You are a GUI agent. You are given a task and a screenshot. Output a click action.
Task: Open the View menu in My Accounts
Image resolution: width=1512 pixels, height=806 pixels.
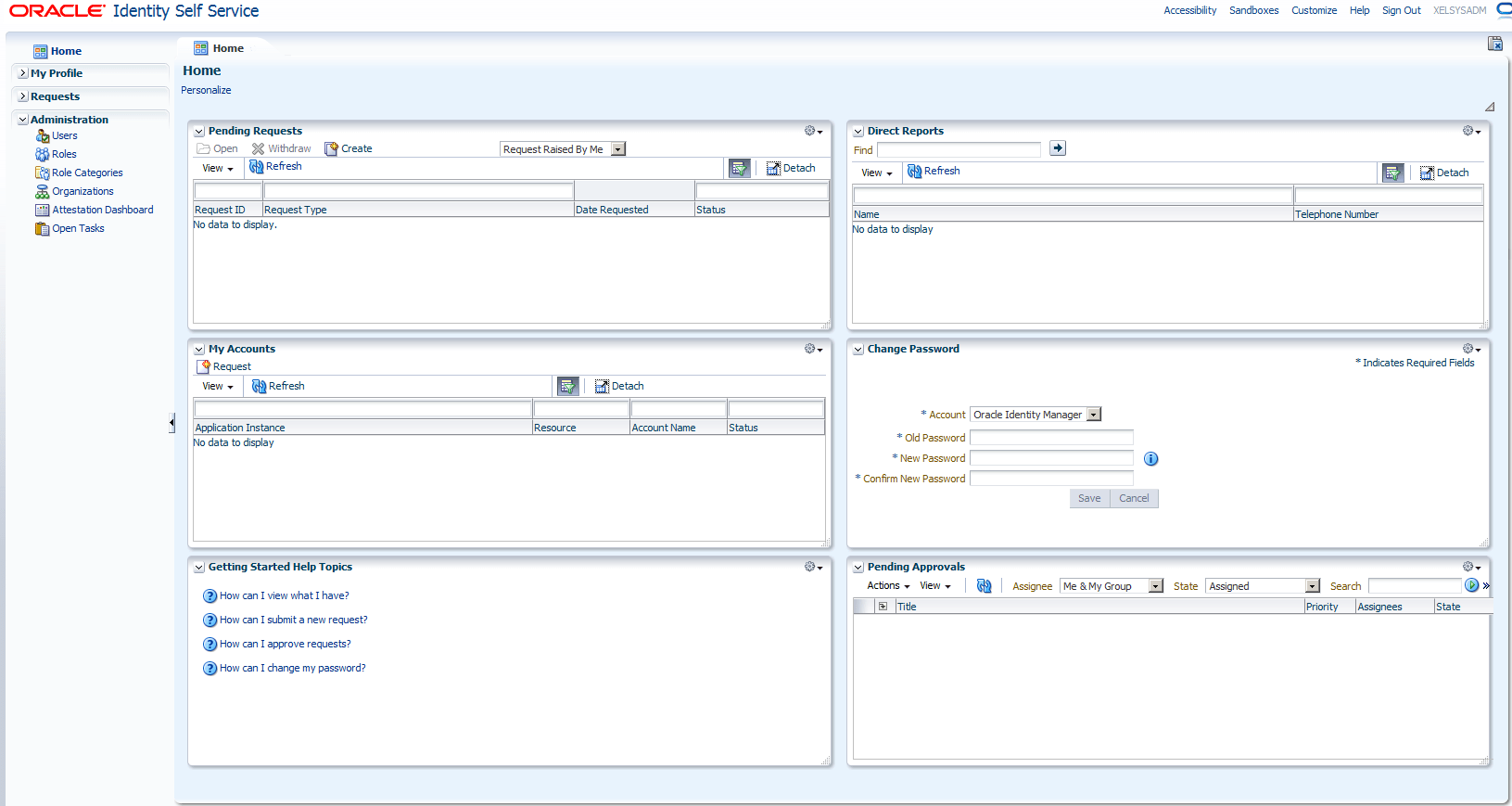tap(218, 386)
